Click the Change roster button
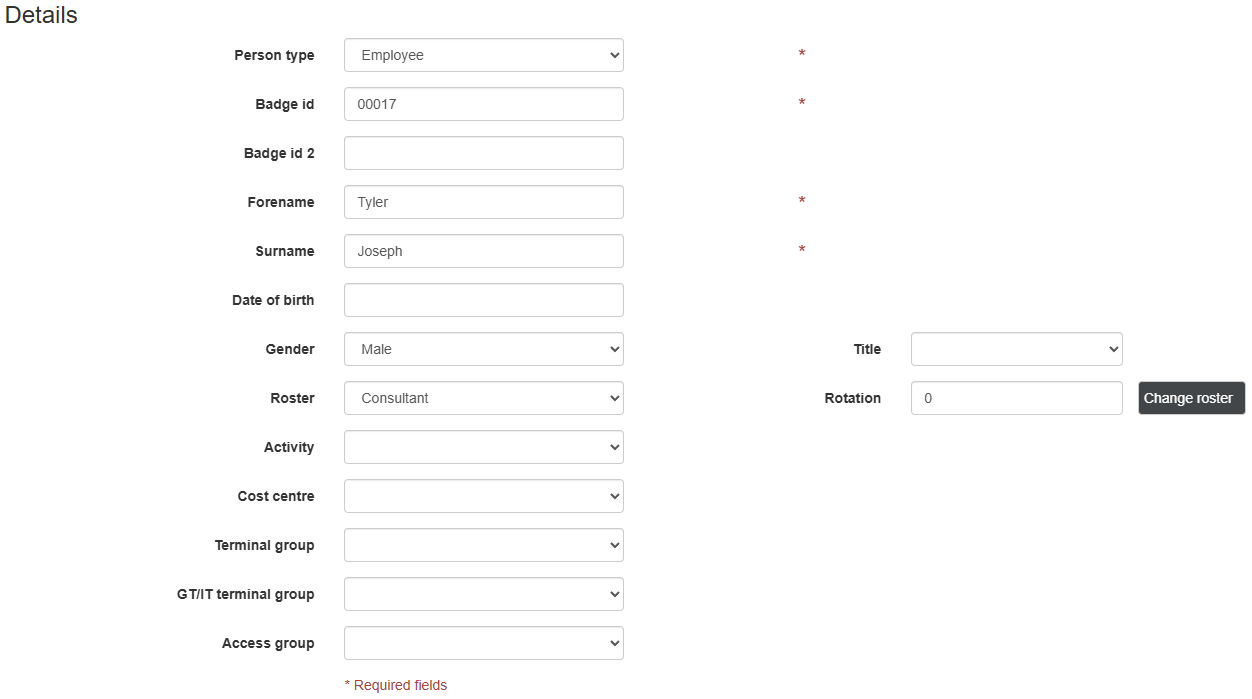 (1191, 398)
